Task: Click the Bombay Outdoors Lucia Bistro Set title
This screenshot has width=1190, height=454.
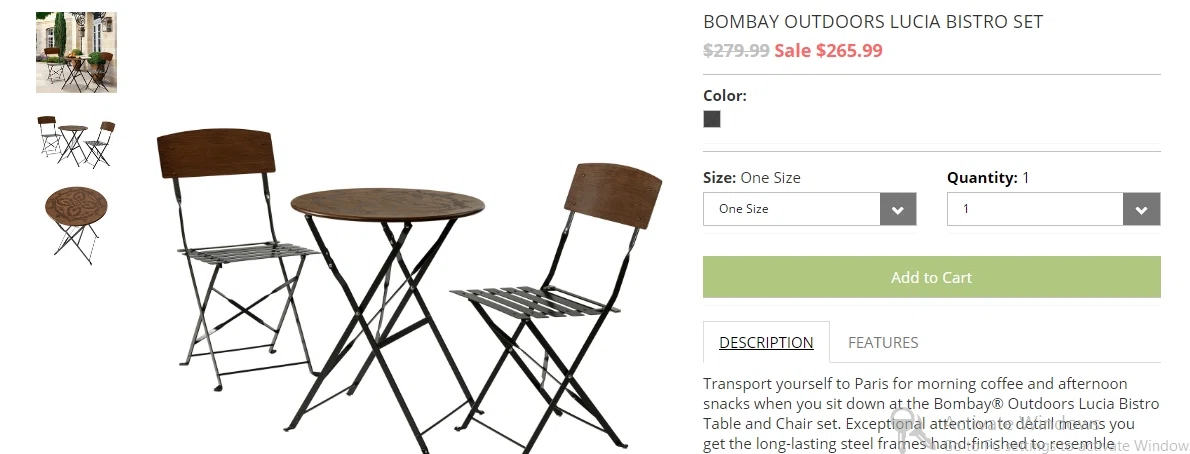Action: tap(873, 21)
